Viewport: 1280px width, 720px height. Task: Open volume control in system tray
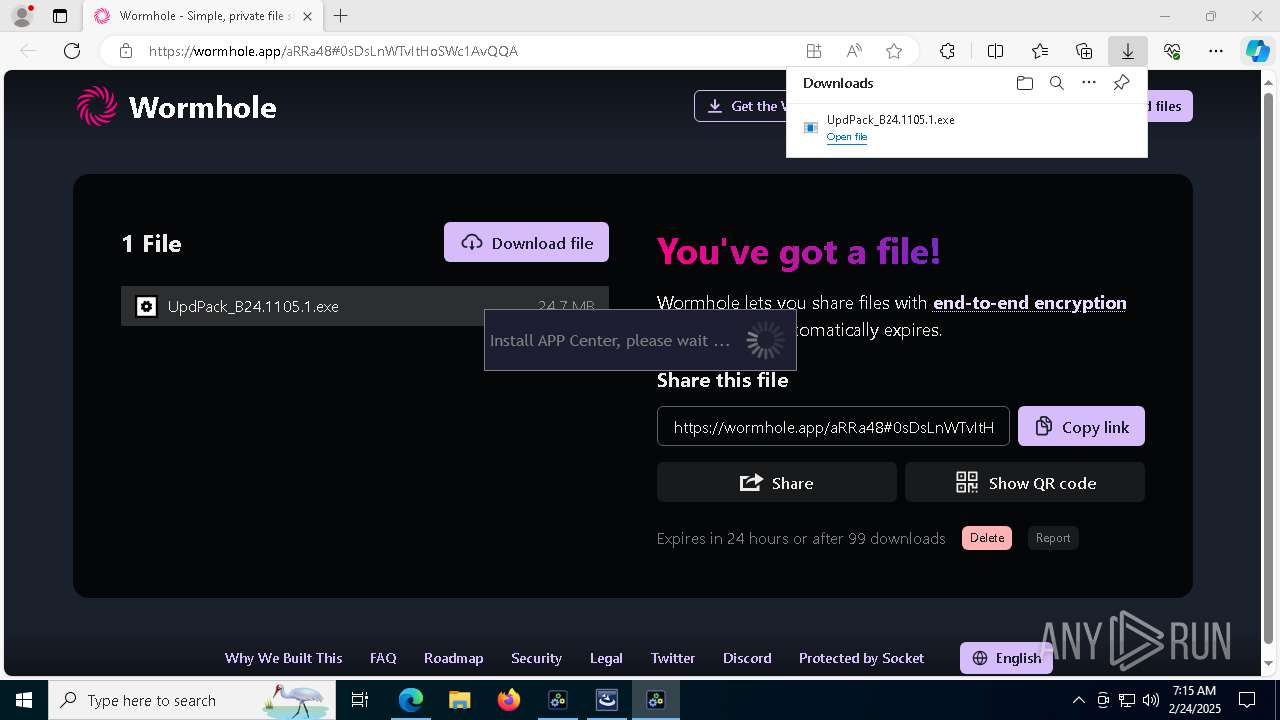pos(1150,700)
